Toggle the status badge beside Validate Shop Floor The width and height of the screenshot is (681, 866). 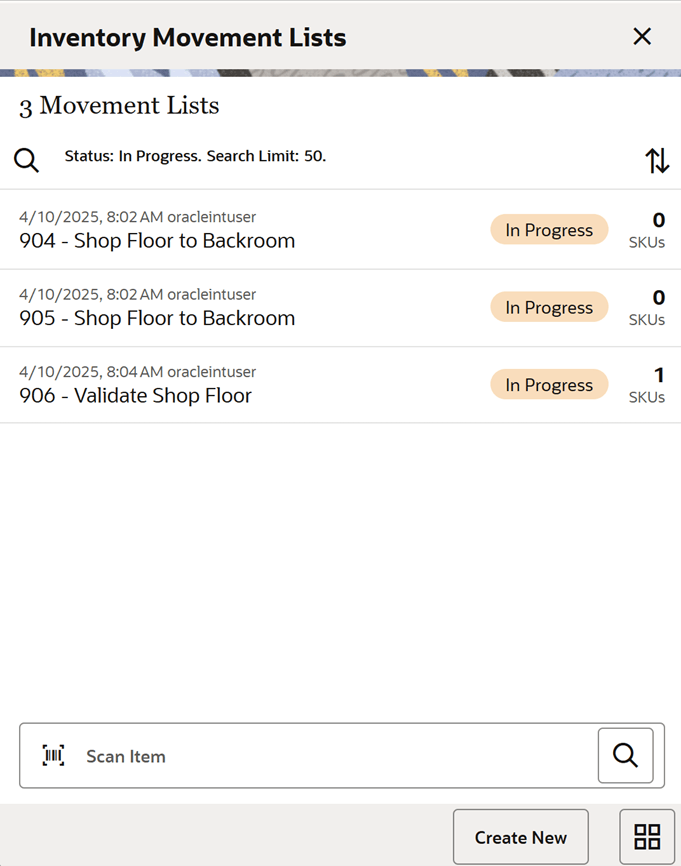[549, 384]
